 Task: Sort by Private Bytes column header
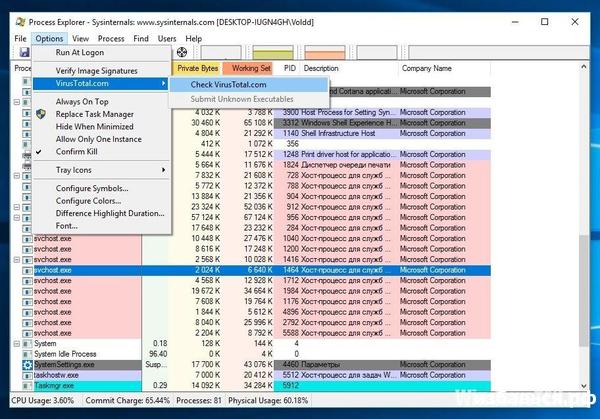[197, 68]
